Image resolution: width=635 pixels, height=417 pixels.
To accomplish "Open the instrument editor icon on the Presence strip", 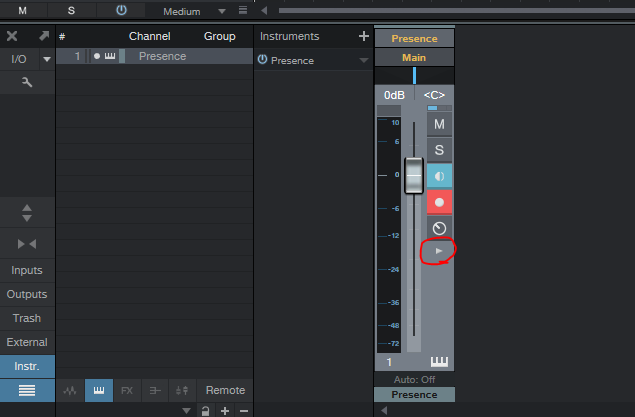I will point(439,228).
